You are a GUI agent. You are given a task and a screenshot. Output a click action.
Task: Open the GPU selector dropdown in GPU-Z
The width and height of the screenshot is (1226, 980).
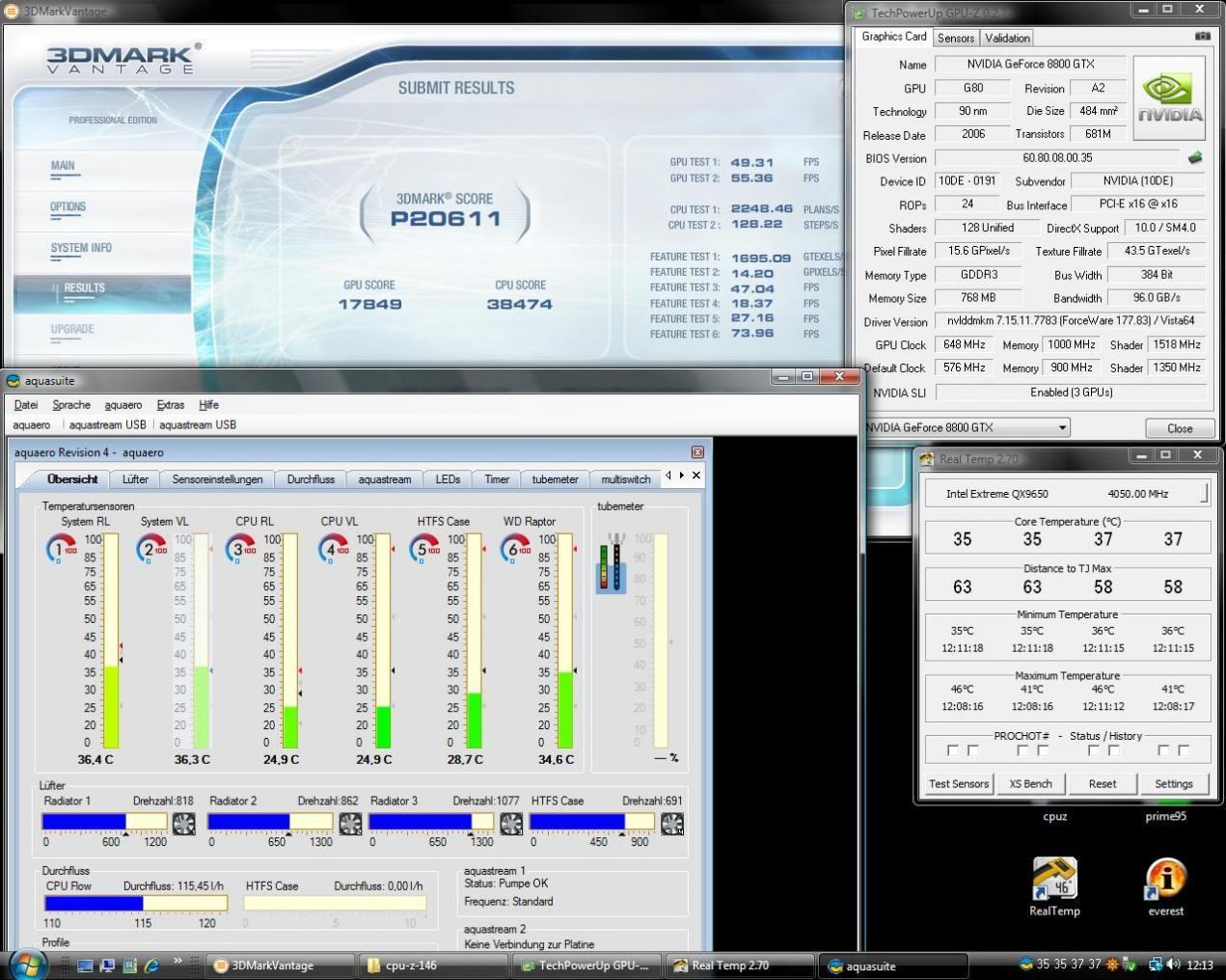tap(1062, 427)
